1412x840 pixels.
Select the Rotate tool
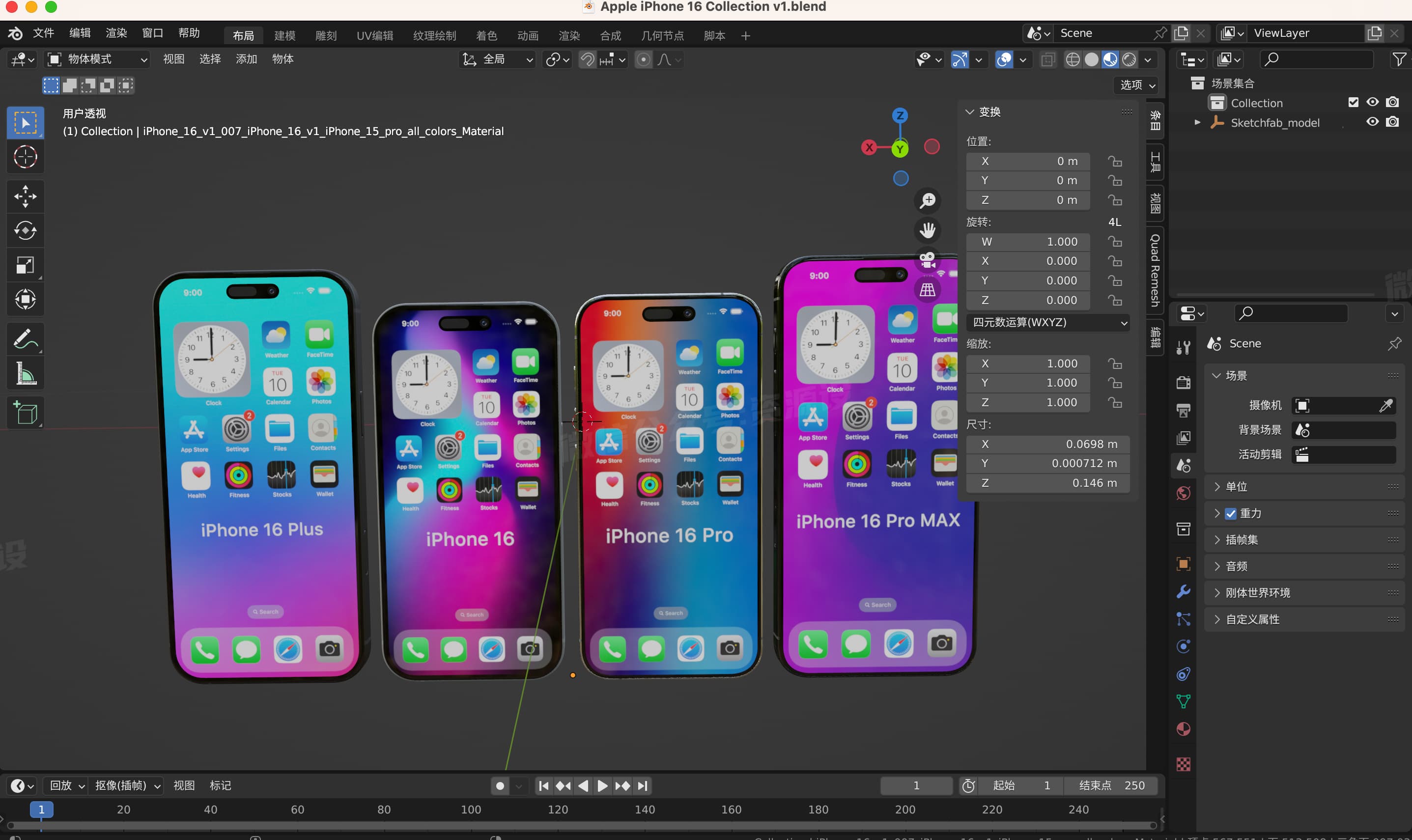tap(26, 230)
